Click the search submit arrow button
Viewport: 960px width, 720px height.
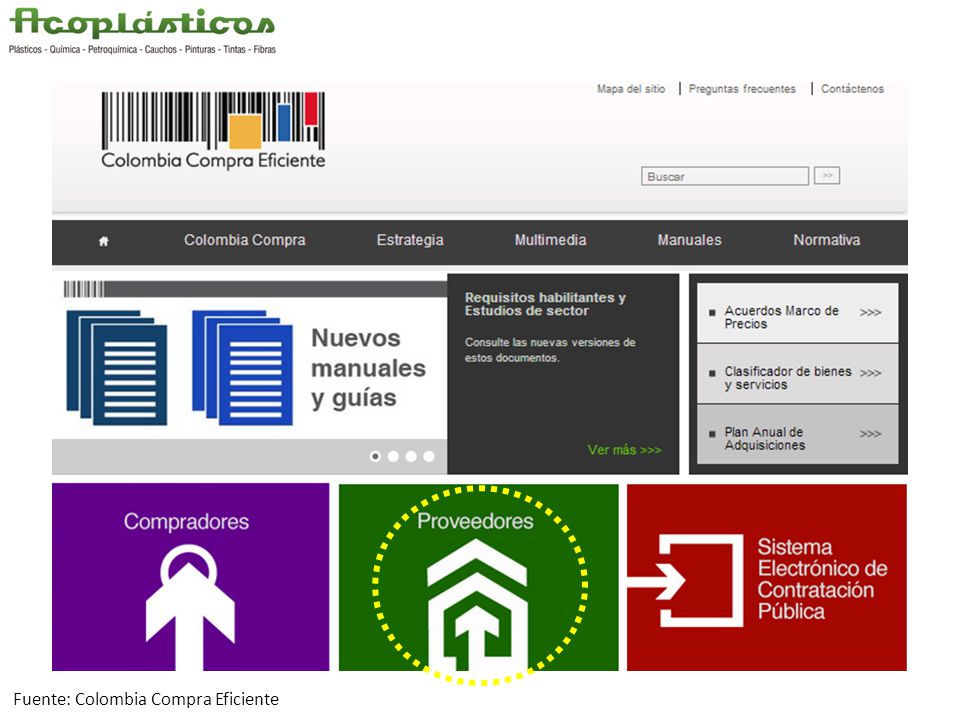pyautogui.click(x=827, y=176)
